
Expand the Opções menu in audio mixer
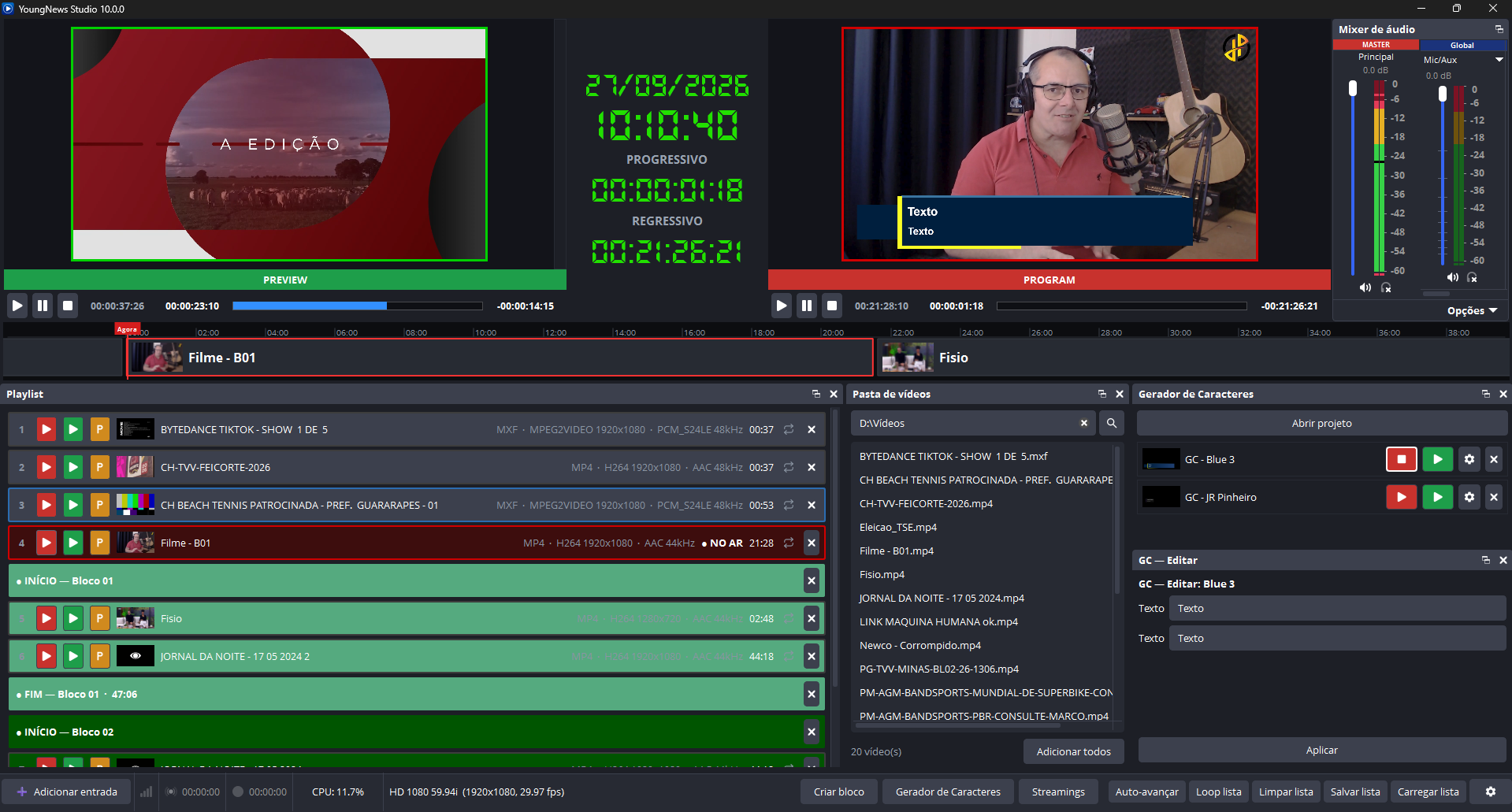pos(1472,310)
